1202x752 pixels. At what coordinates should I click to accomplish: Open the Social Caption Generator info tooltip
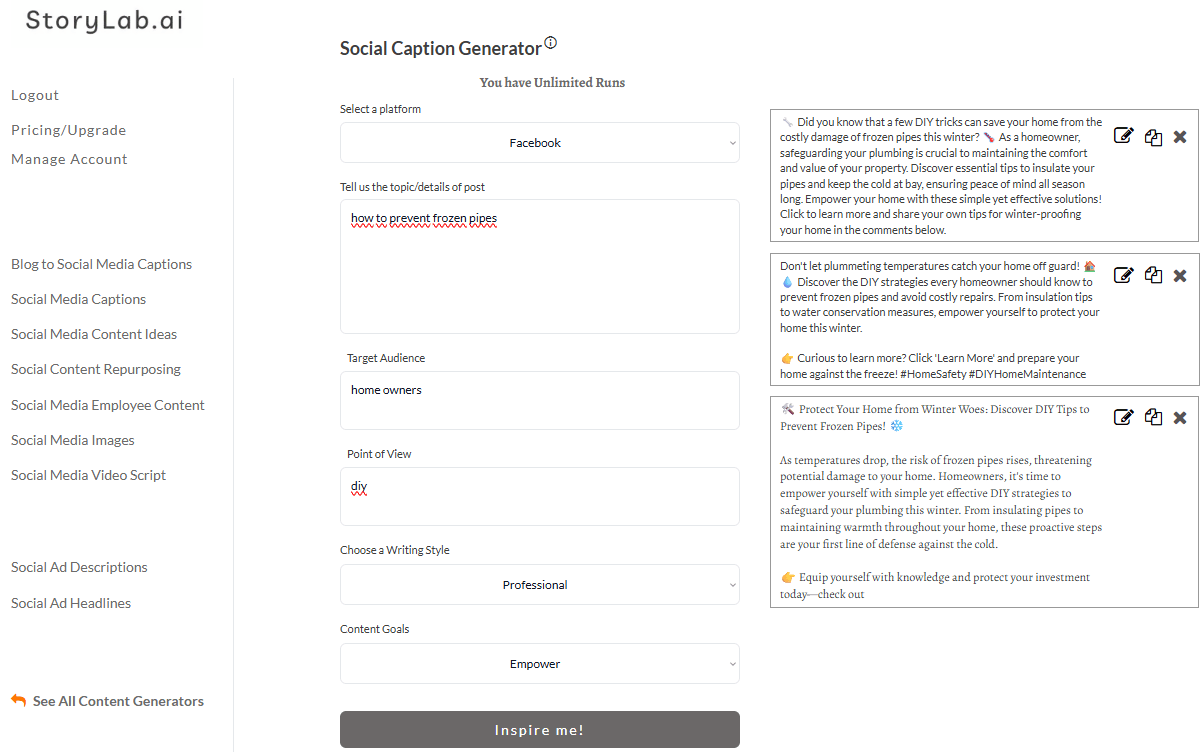pos(550,40)
